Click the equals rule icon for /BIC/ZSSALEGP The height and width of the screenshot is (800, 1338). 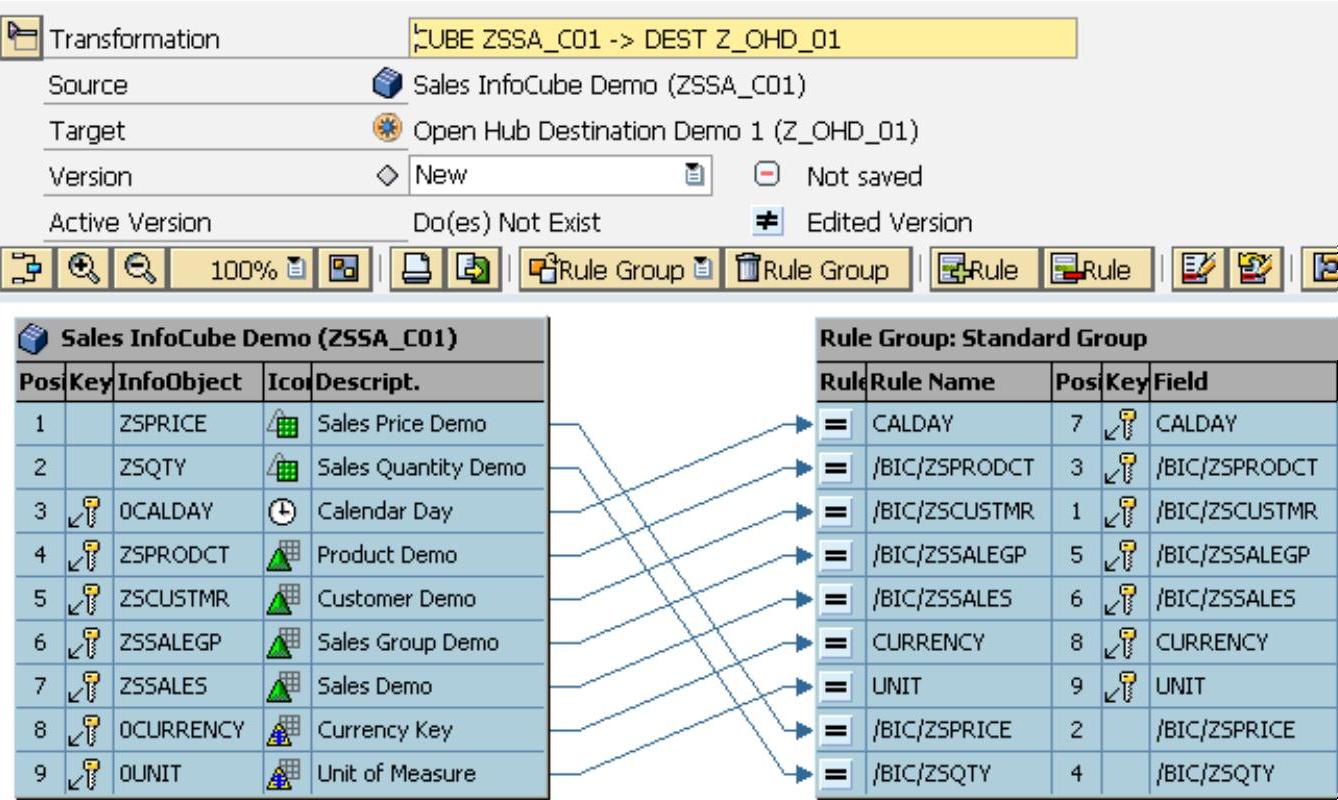coord(836,555)
